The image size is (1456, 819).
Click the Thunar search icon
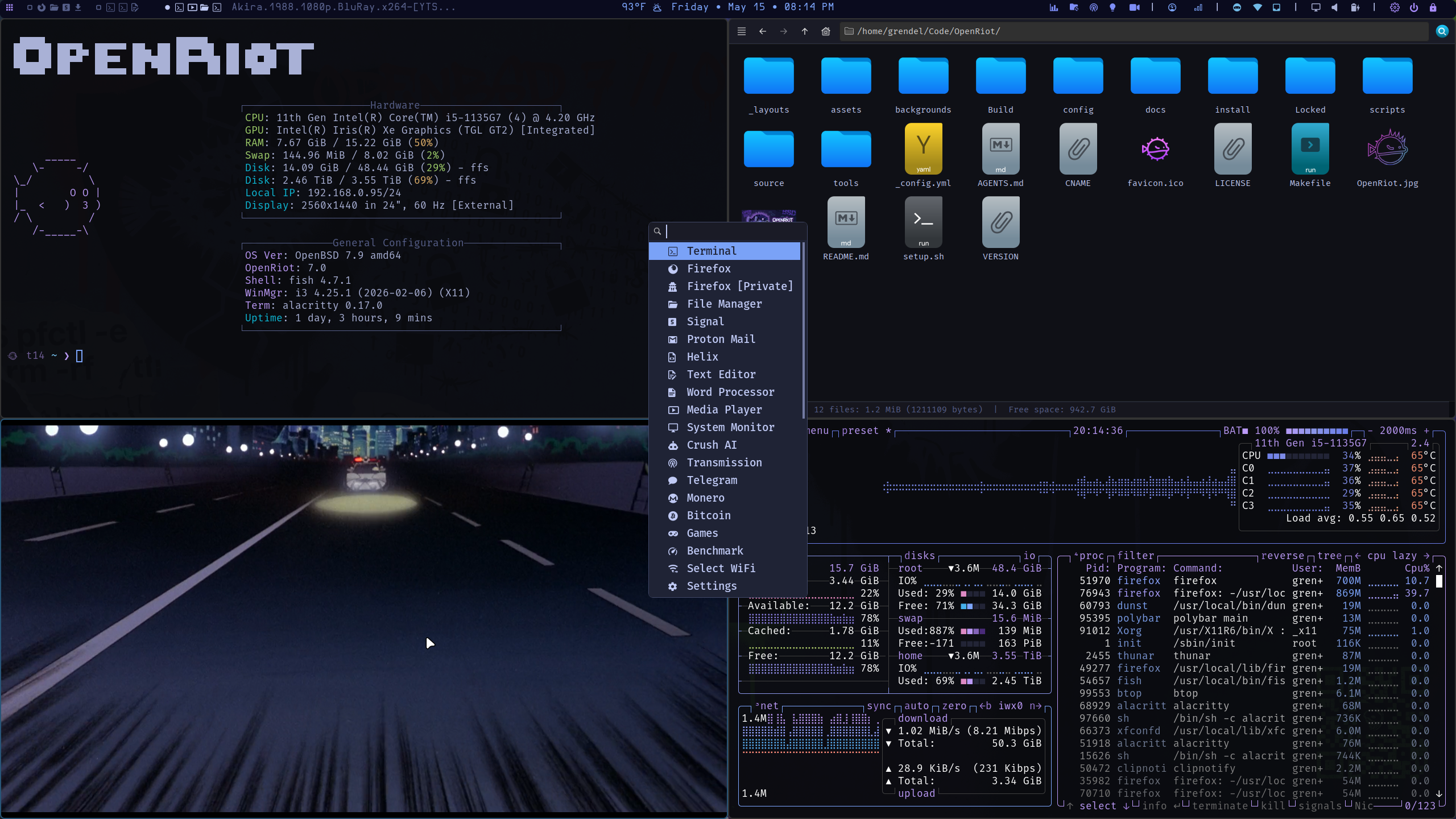[1442, 31]
